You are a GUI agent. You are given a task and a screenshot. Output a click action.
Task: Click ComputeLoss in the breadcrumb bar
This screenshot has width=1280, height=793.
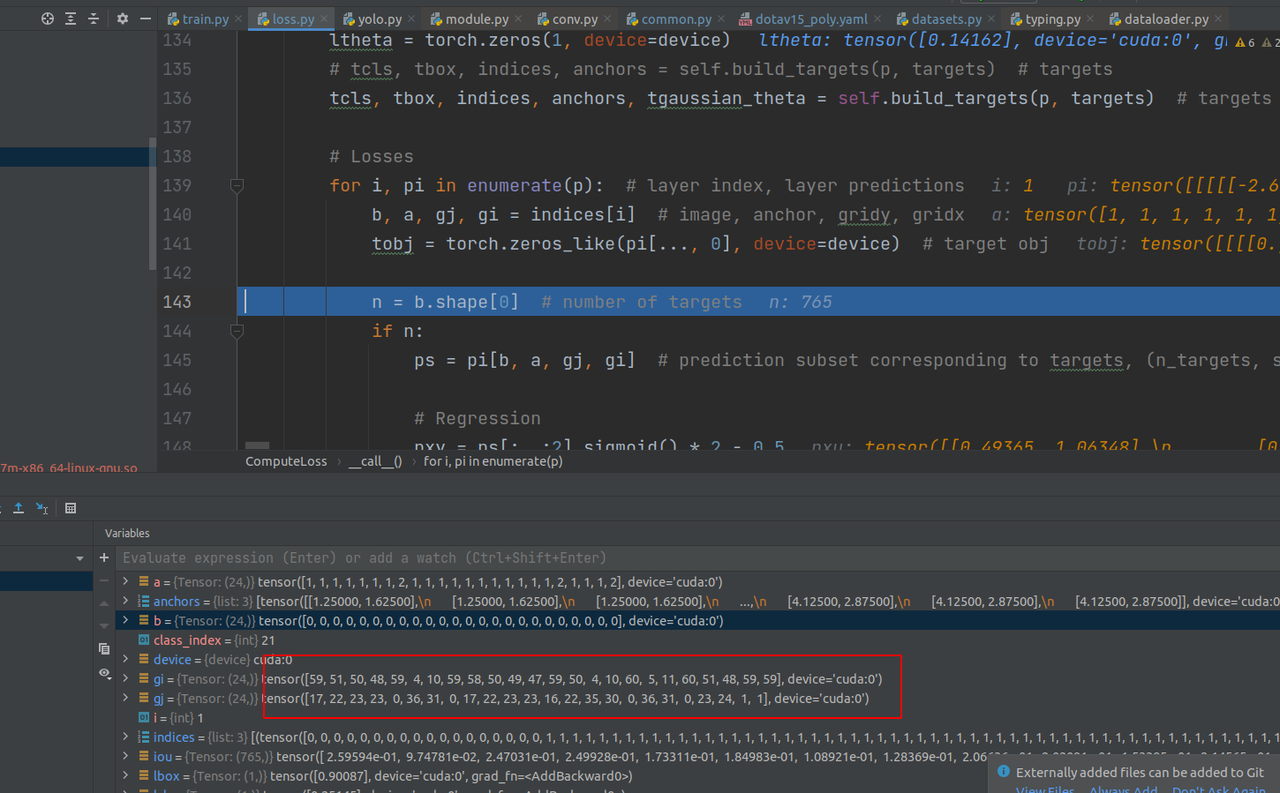click(286, 461)
